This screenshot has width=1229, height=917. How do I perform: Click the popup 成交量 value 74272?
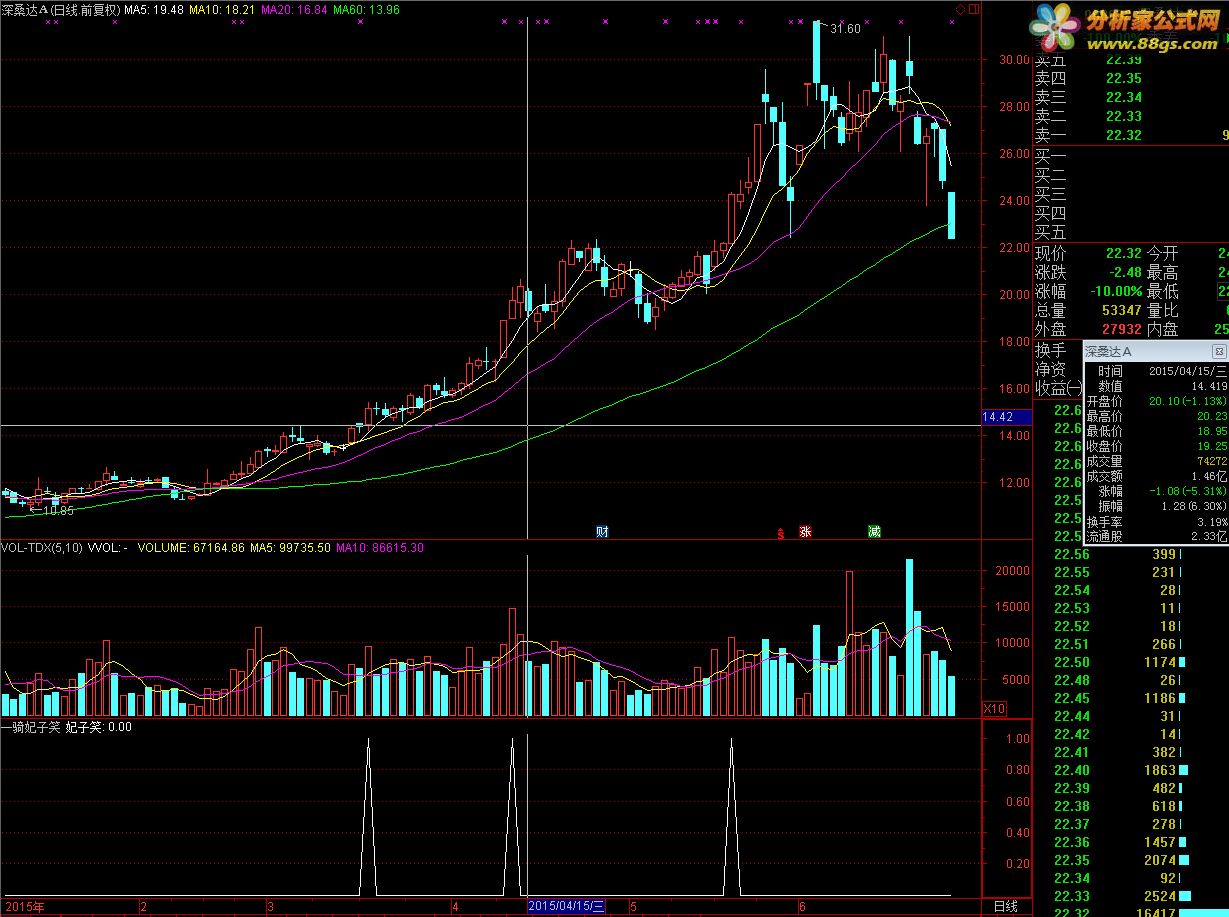1211,461
